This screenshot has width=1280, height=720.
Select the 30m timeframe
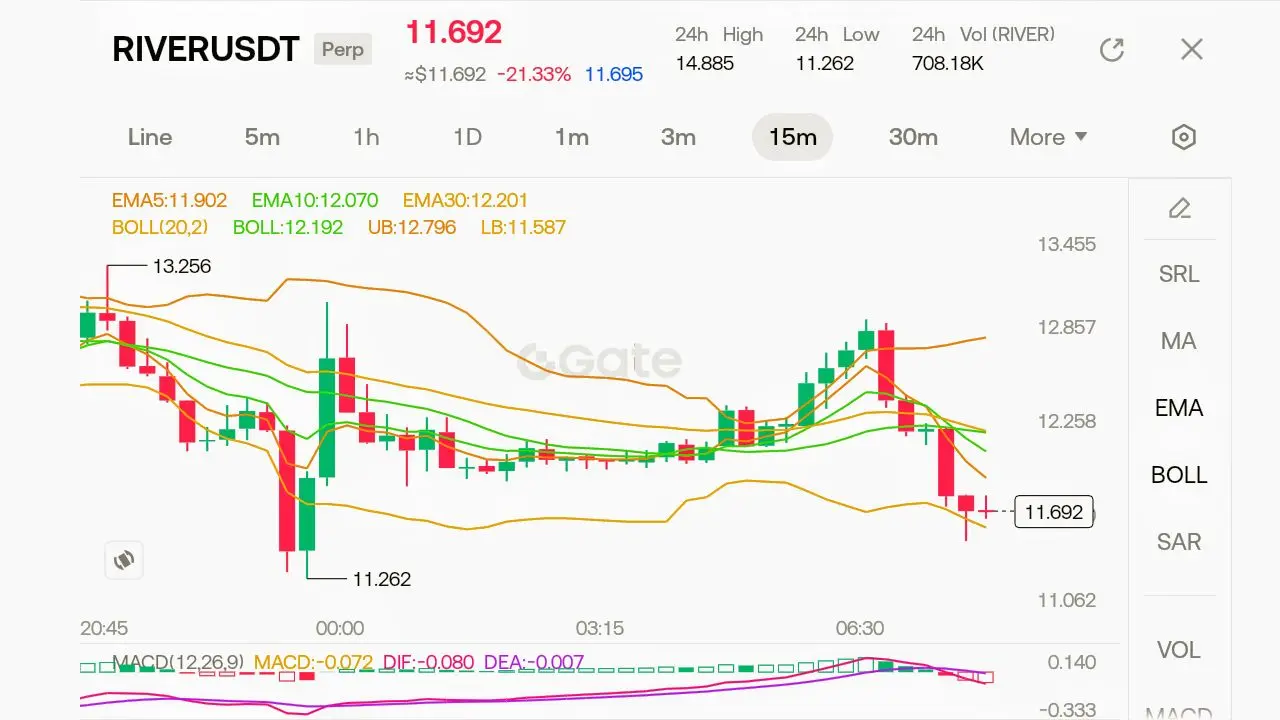[x=913, y=137]
